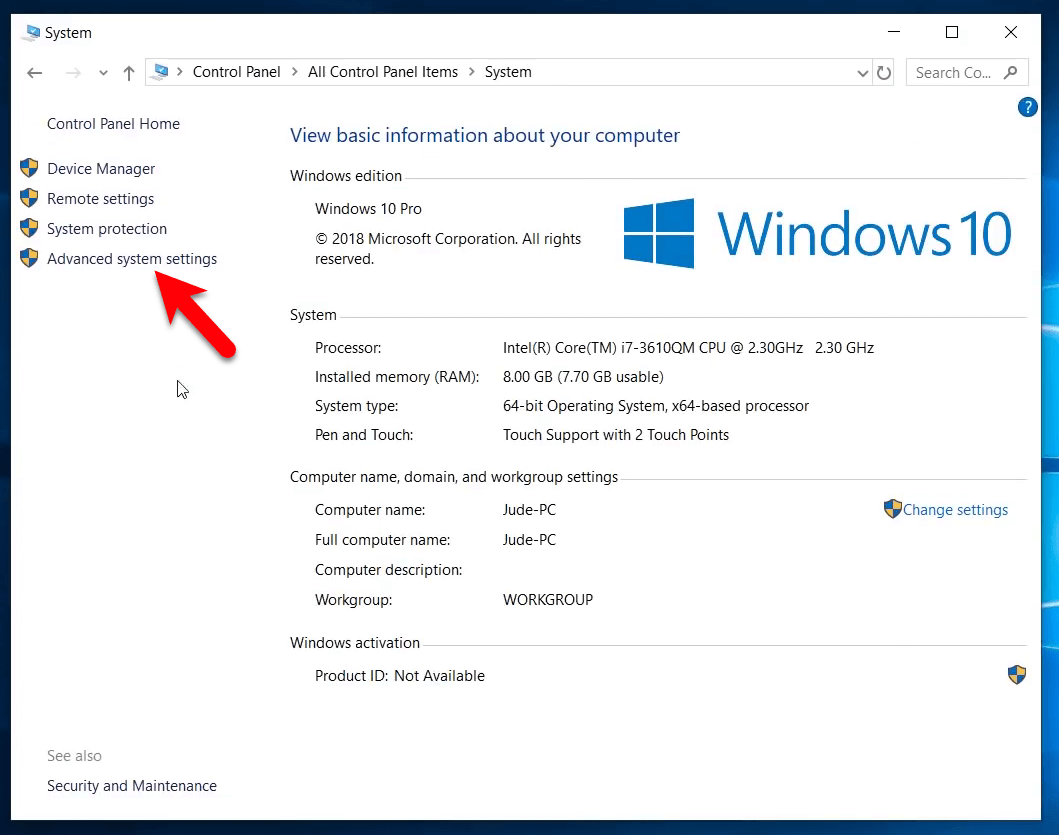Click the Search Control Panel field
Image resolution: width=1059 pixels, height=835 pixels.
[966, 72]
